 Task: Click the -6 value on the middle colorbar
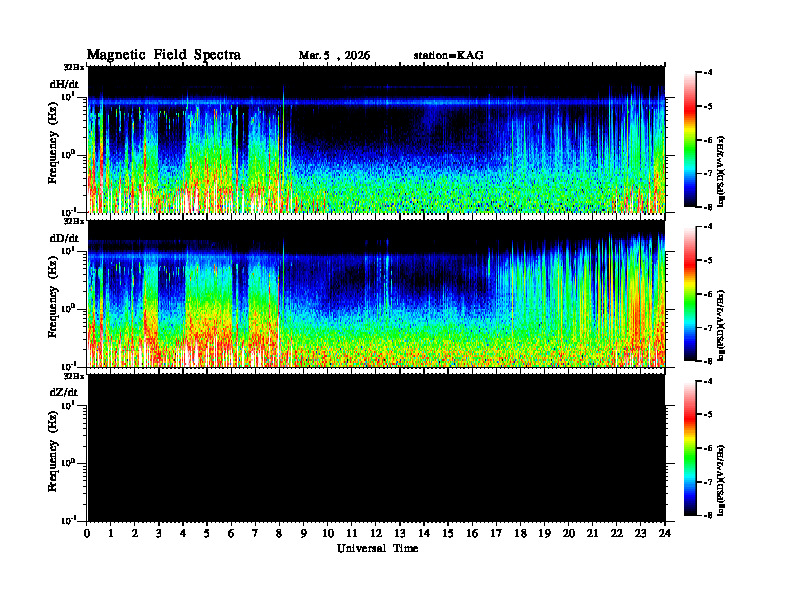click(x=708, y=294)
